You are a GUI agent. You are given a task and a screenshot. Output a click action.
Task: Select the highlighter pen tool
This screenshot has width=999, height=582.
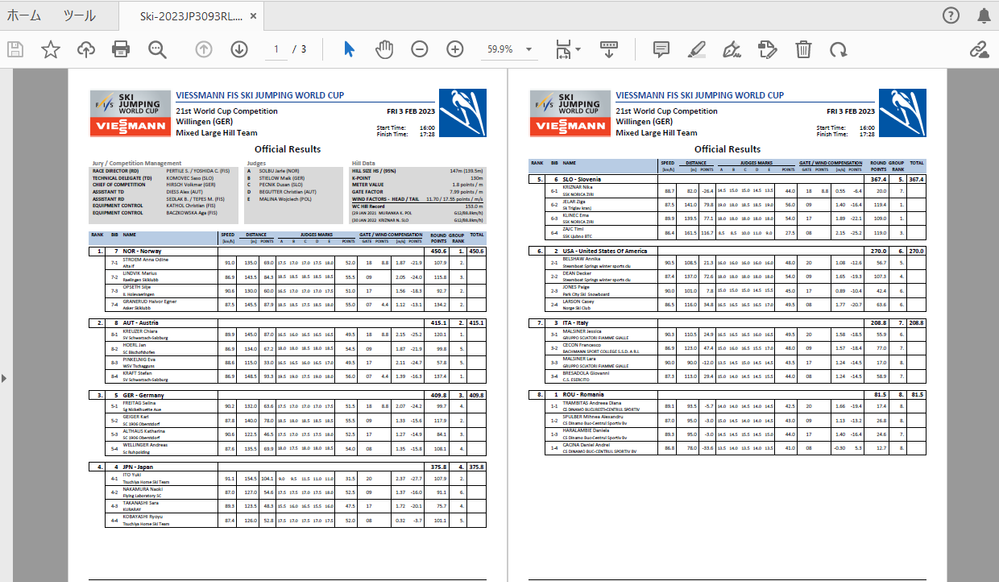697,49
